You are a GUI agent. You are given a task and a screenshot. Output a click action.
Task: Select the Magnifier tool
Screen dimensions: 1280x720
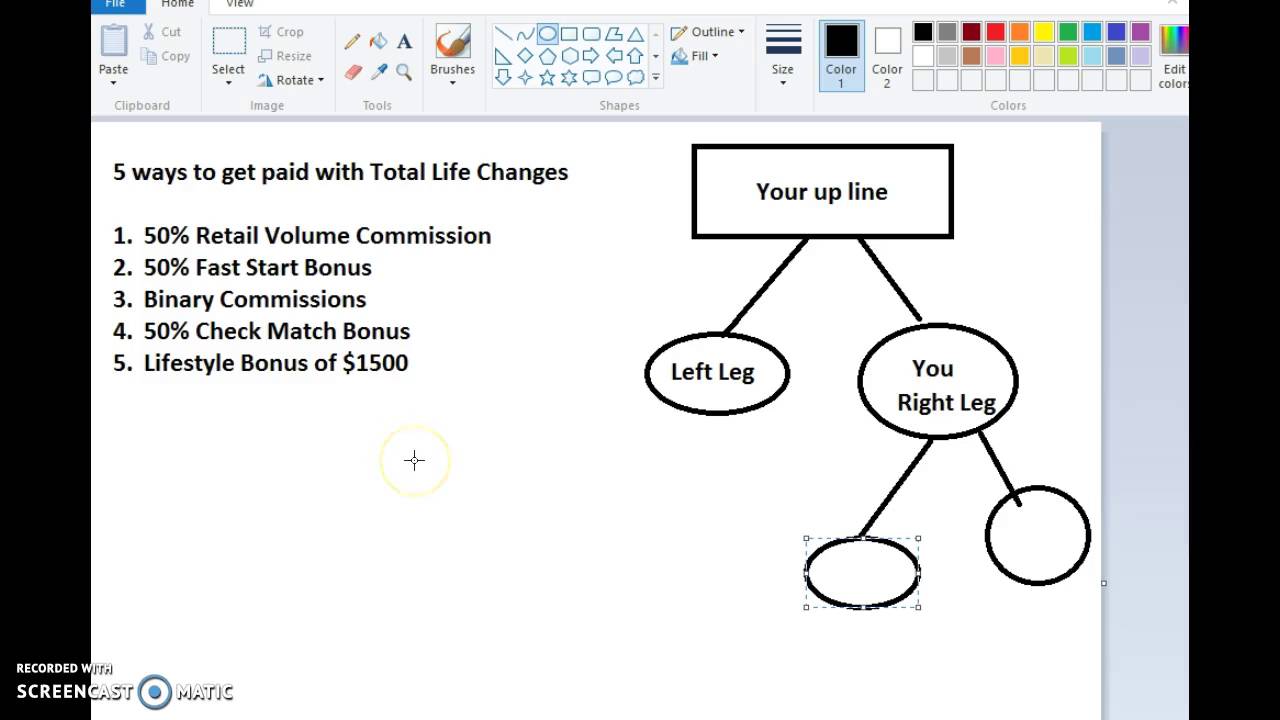[x=404, y=72]
